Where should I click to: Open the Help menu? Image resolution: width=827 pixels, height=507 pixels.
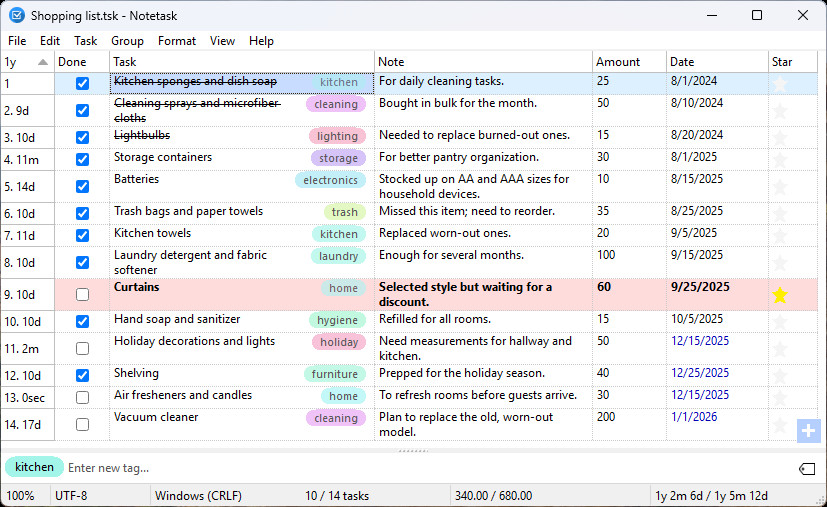pyautogui.click(x=261, y=41)
